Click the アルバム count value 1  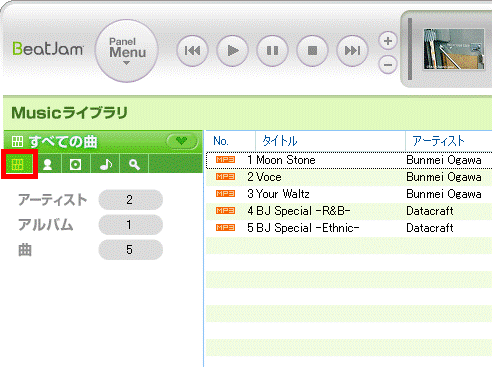[x=130, y=225]
